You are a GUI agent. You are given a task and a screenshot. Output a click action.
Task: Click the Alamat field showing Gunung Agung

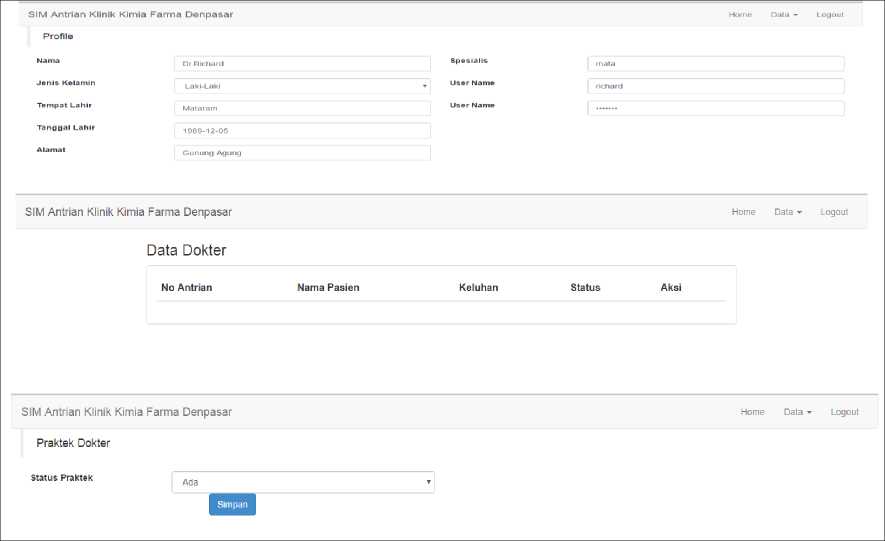(x=301, y=153)
